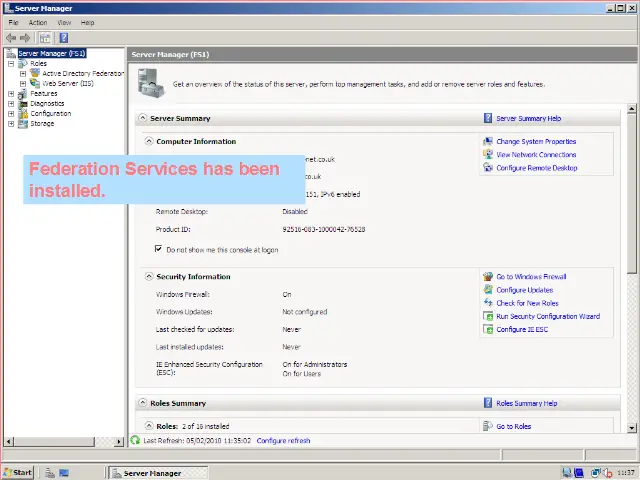Collapse the Computer Information section
This screenshot has height=480, width=640.
pos(149,141)
